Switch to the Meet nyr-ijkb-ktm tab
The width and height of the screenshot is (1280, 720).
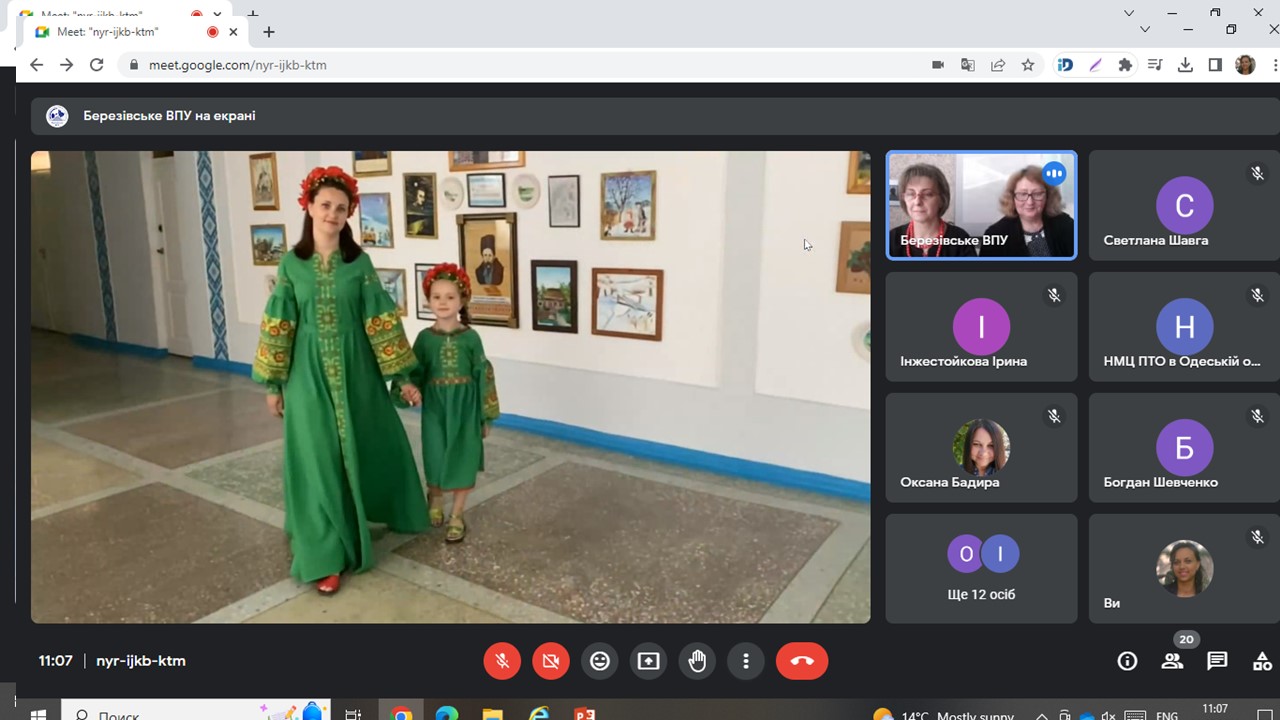click(x=120, y=32)
